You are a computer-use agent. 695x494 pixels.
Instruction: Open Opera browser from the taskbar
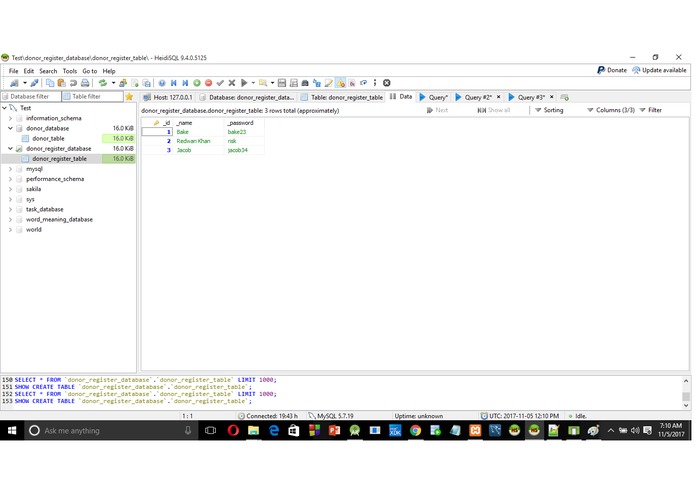(233, 430)
